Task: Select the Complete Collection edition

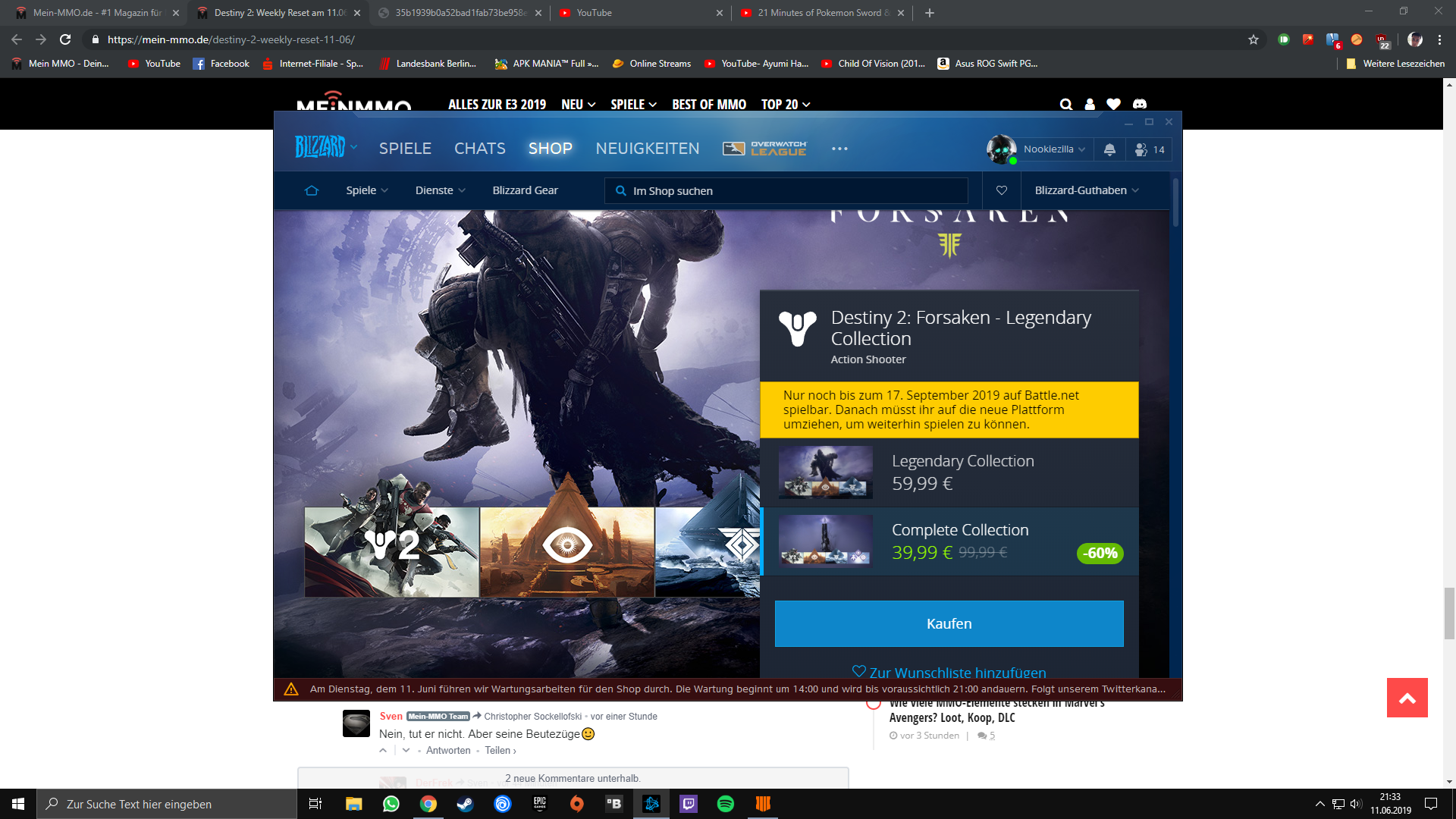Action: point(949,541)
